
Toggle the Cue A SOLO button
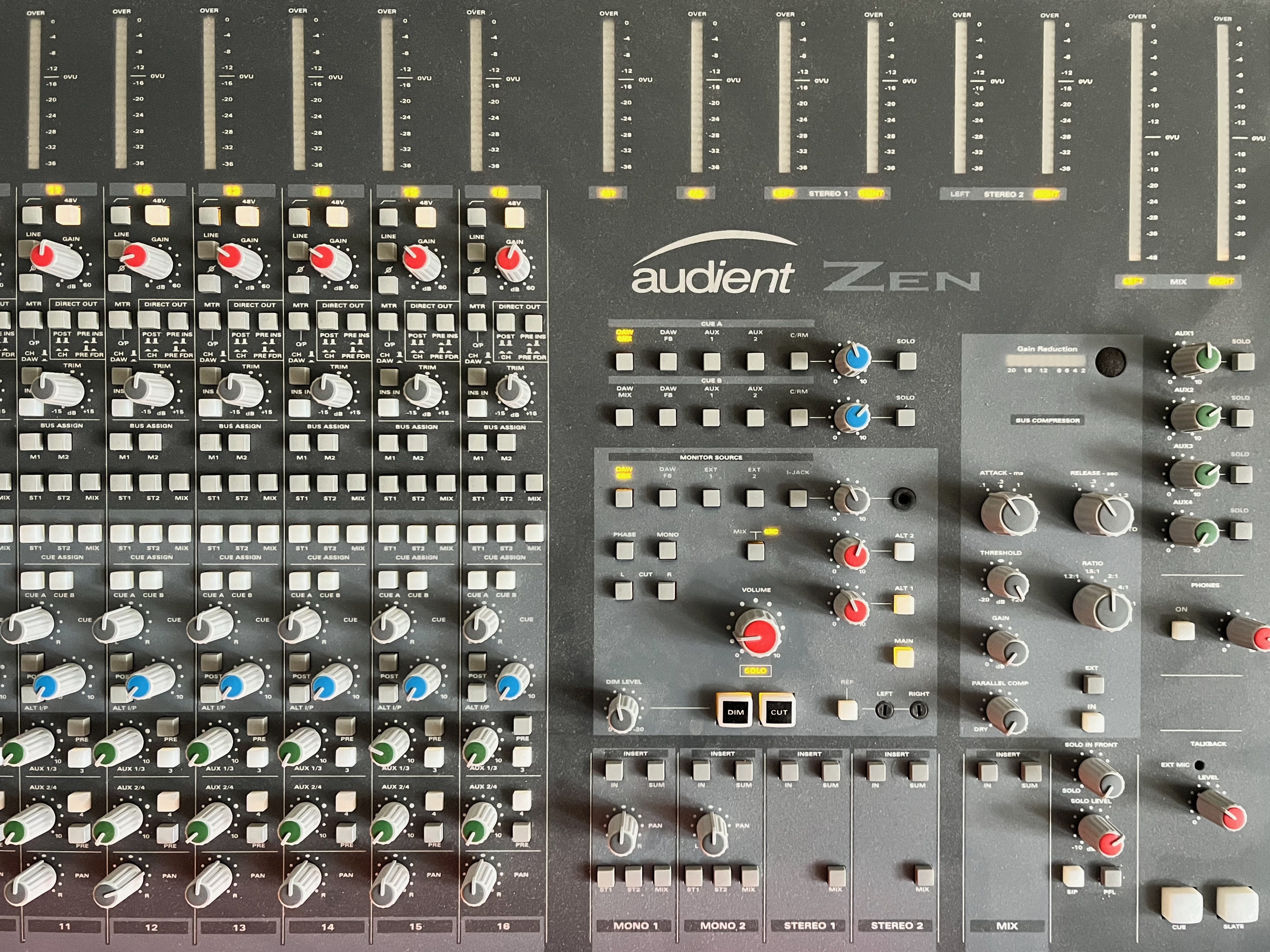907,360
